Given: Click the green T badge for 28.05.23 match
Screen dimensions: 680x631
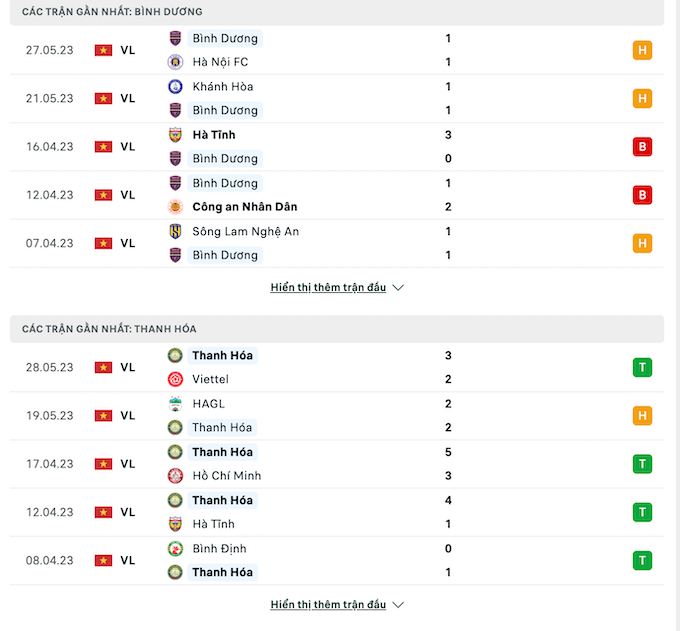Looking at the screenshot, I should [642, 367].
